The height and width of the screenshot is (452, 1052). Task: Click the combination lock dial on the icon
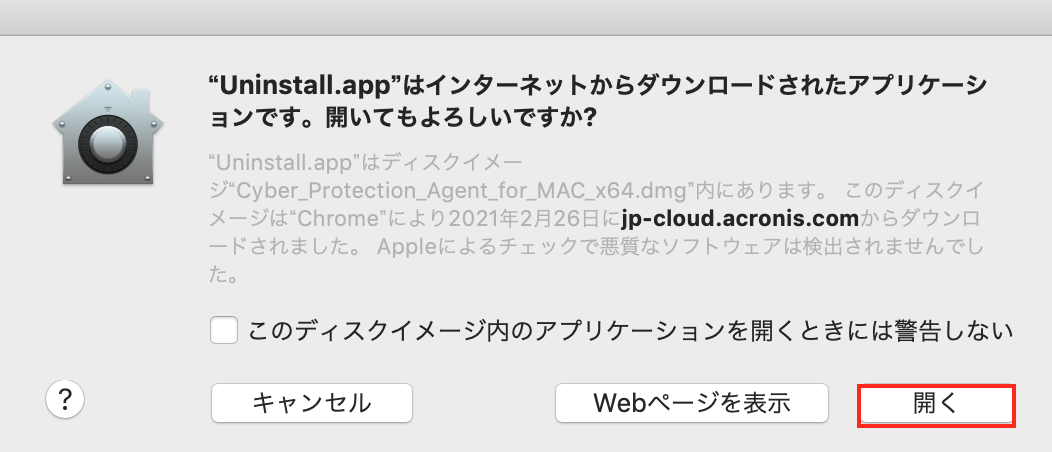click(x=107, y=142)
